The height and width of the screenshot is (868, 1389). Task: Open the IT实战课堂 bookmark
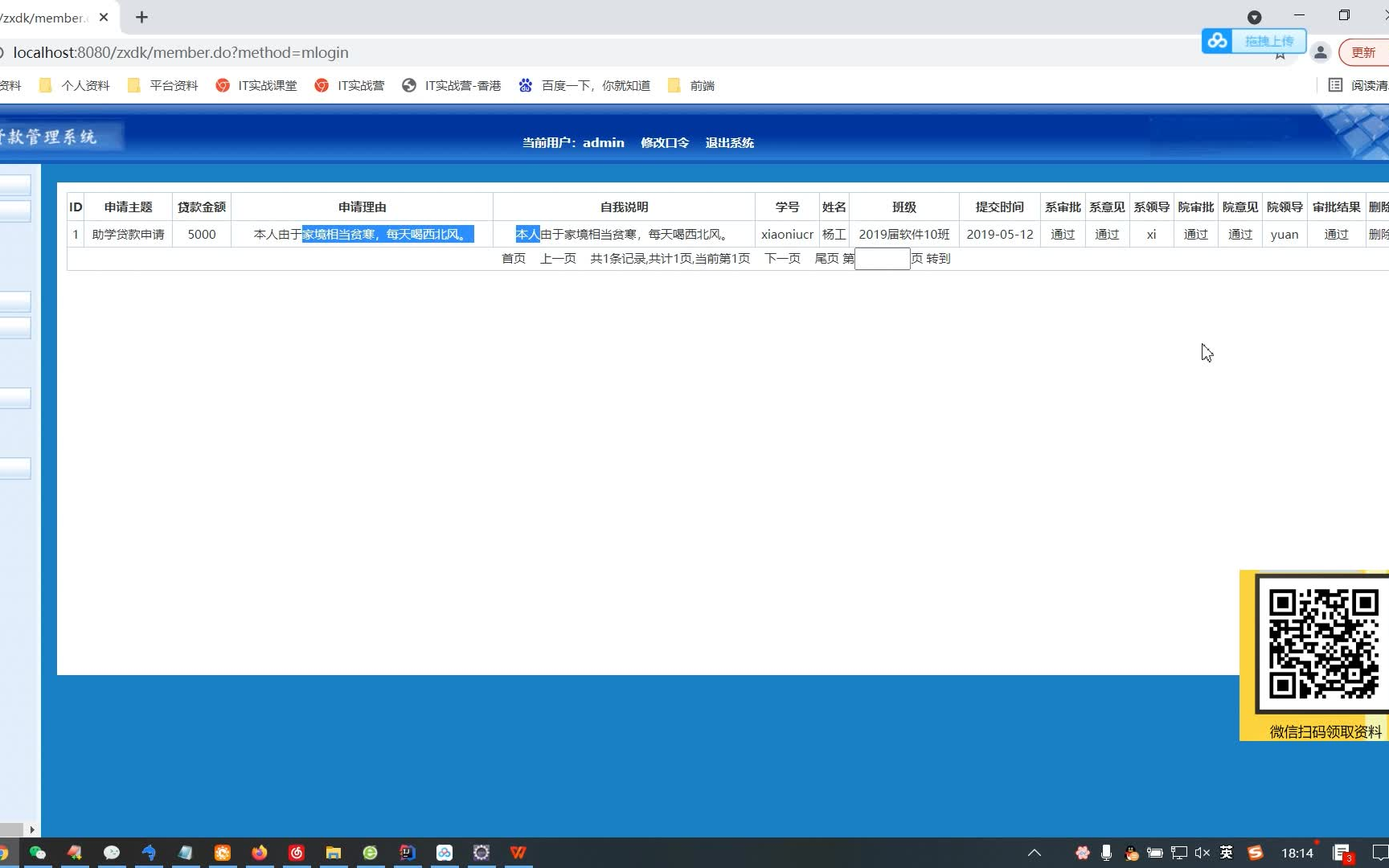point(267,84)
